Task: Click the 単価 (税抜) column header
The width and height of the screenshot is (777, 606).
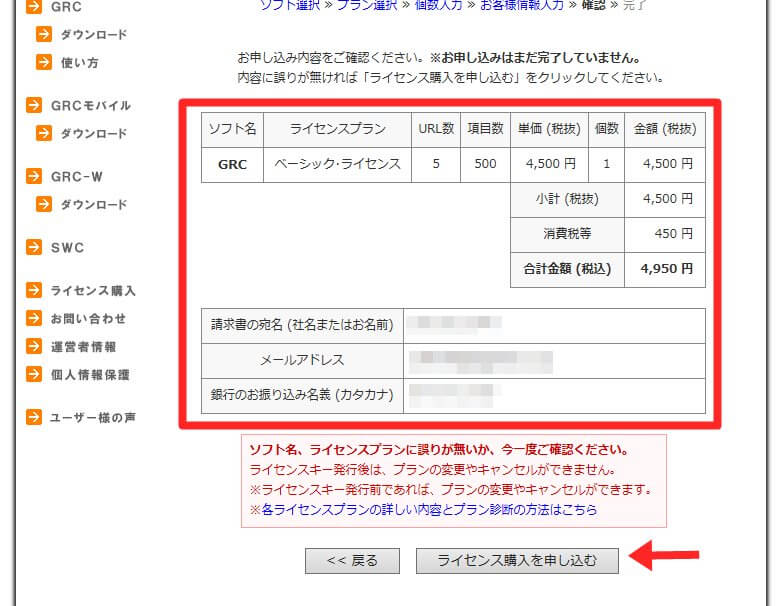Action: point(550,129)
